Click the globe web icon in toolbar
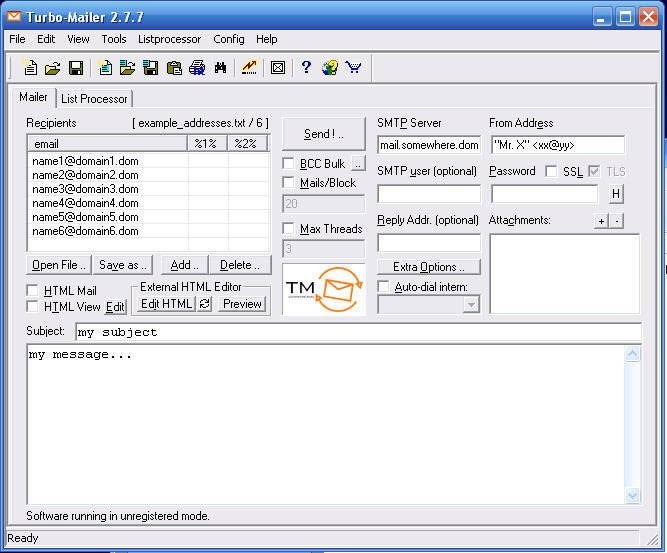The height and width of the screenshot is (553, 667). 329,68
